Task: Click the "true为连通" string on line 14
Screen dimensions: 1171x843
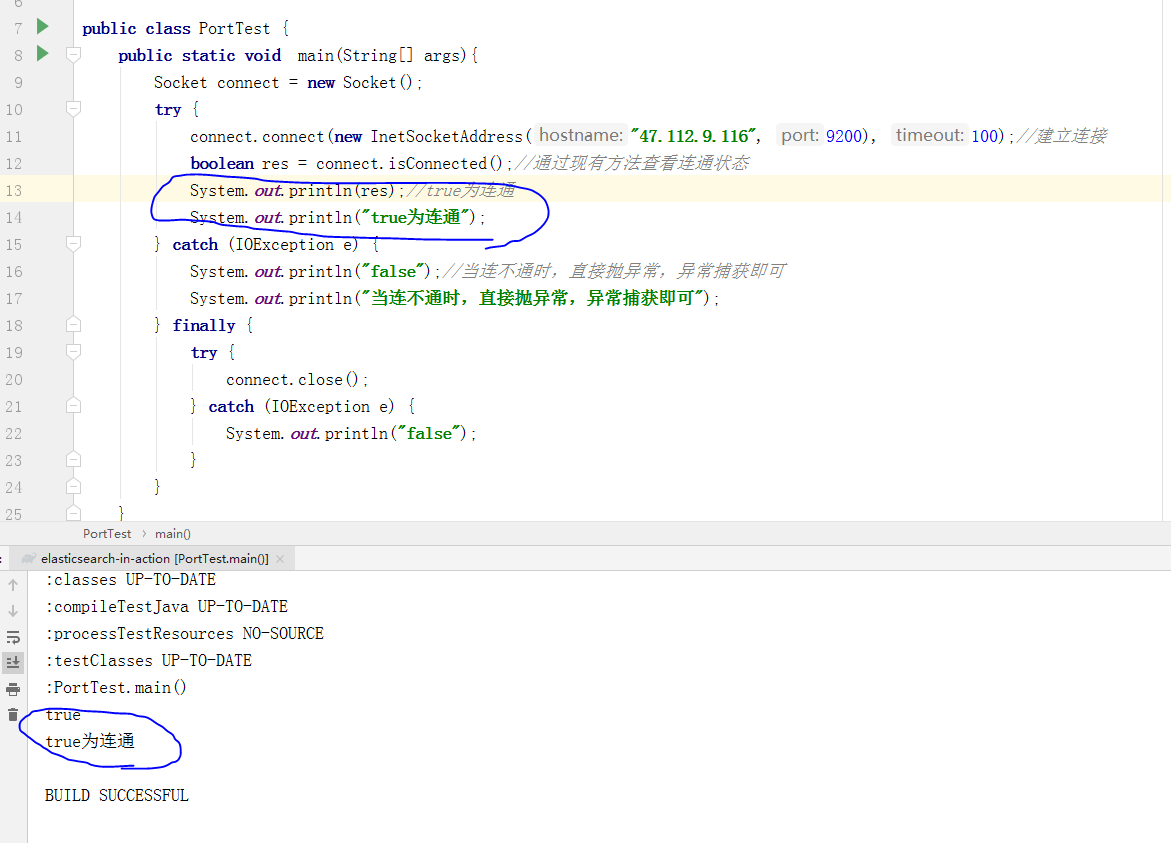Action: pos(416,217)
